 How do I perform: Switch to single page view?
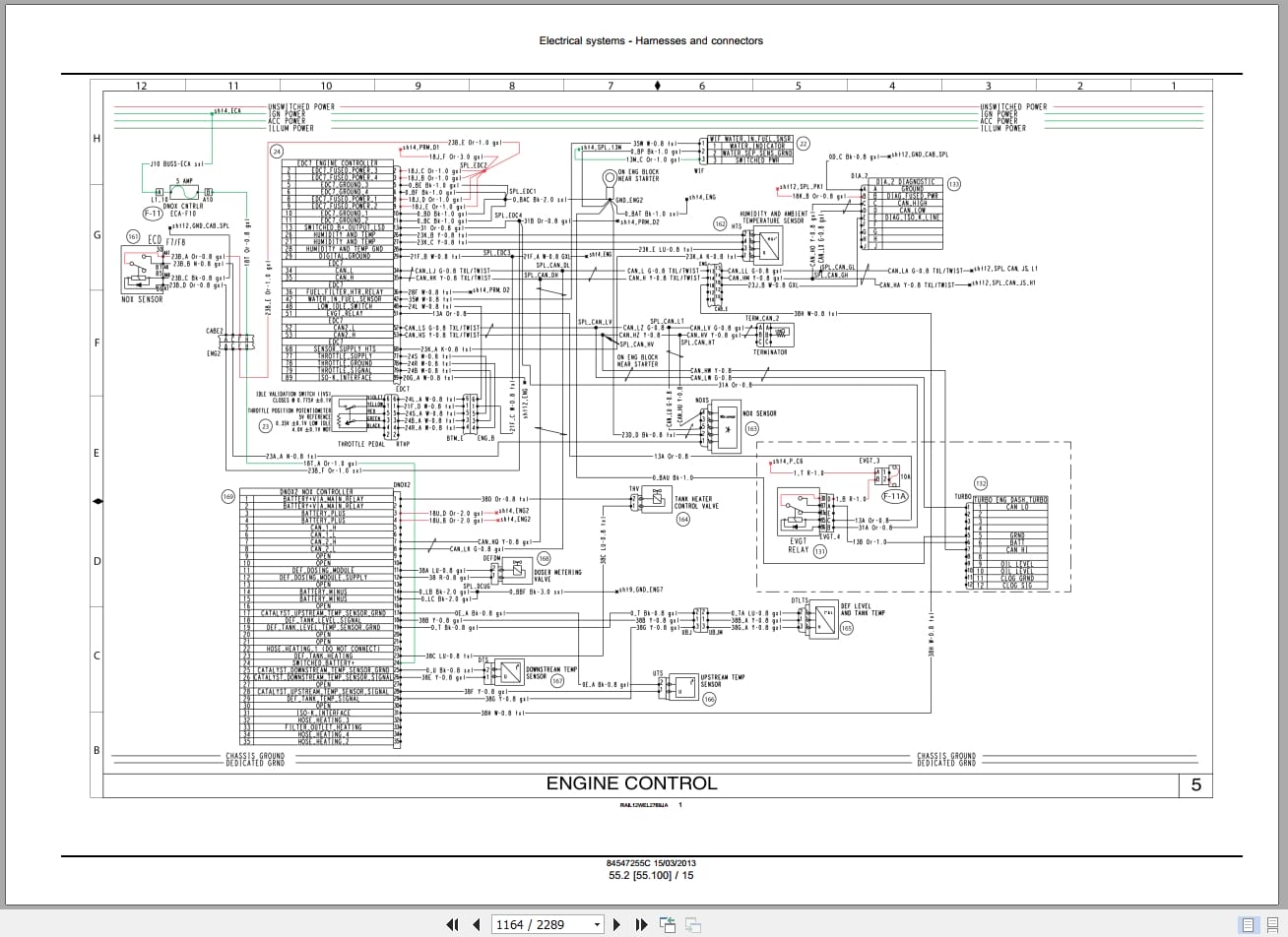[x=1249, y=924]
